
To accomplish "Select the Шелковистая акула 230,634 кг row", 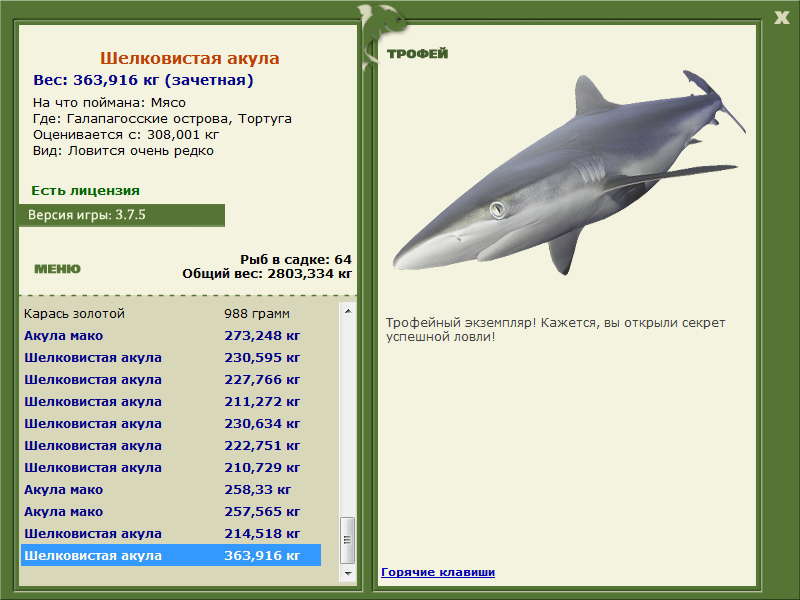I will (171, 423).
